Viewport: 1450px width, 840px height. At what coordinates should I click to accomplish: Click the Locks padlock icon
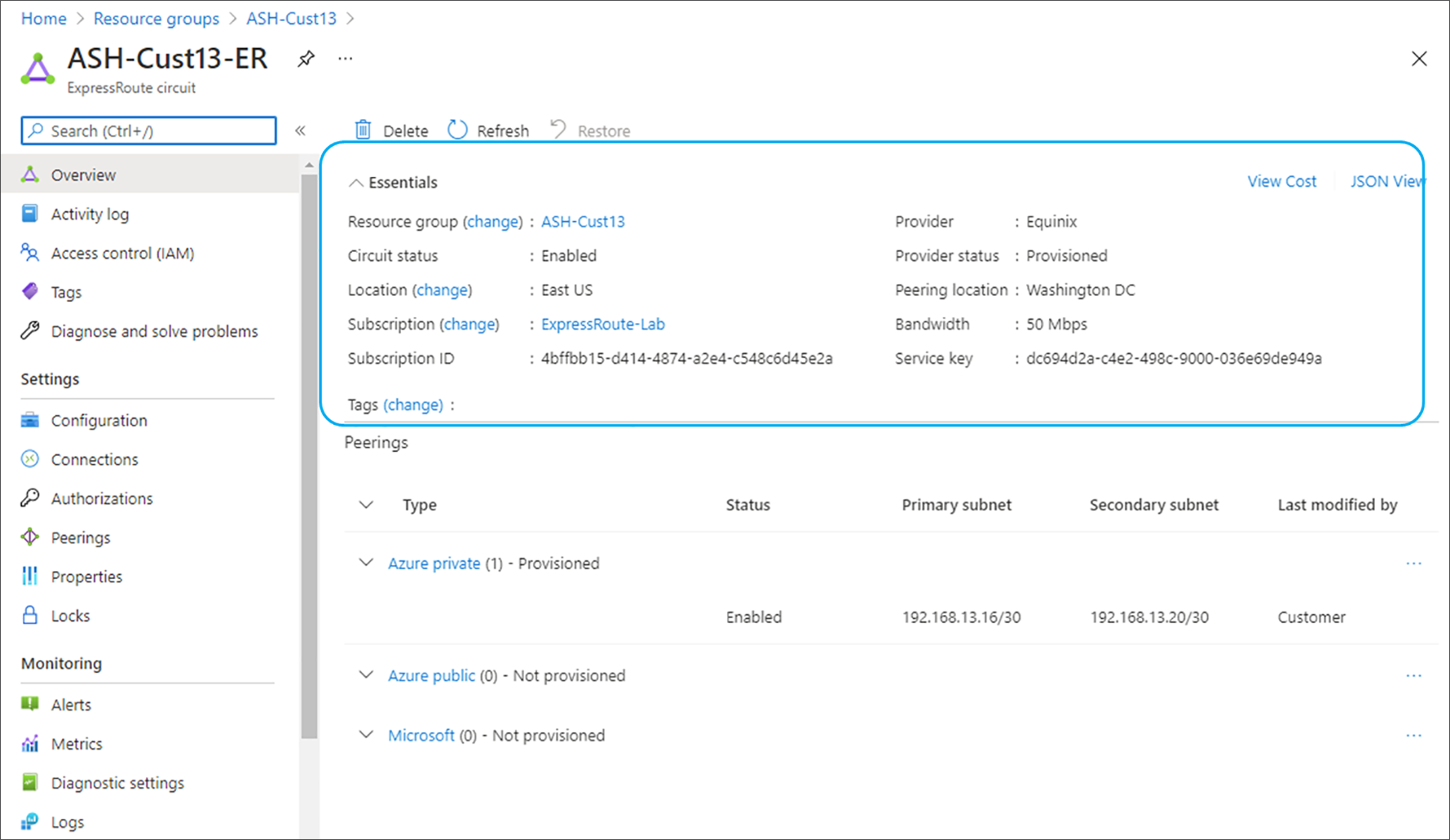(x=30, y=614)
